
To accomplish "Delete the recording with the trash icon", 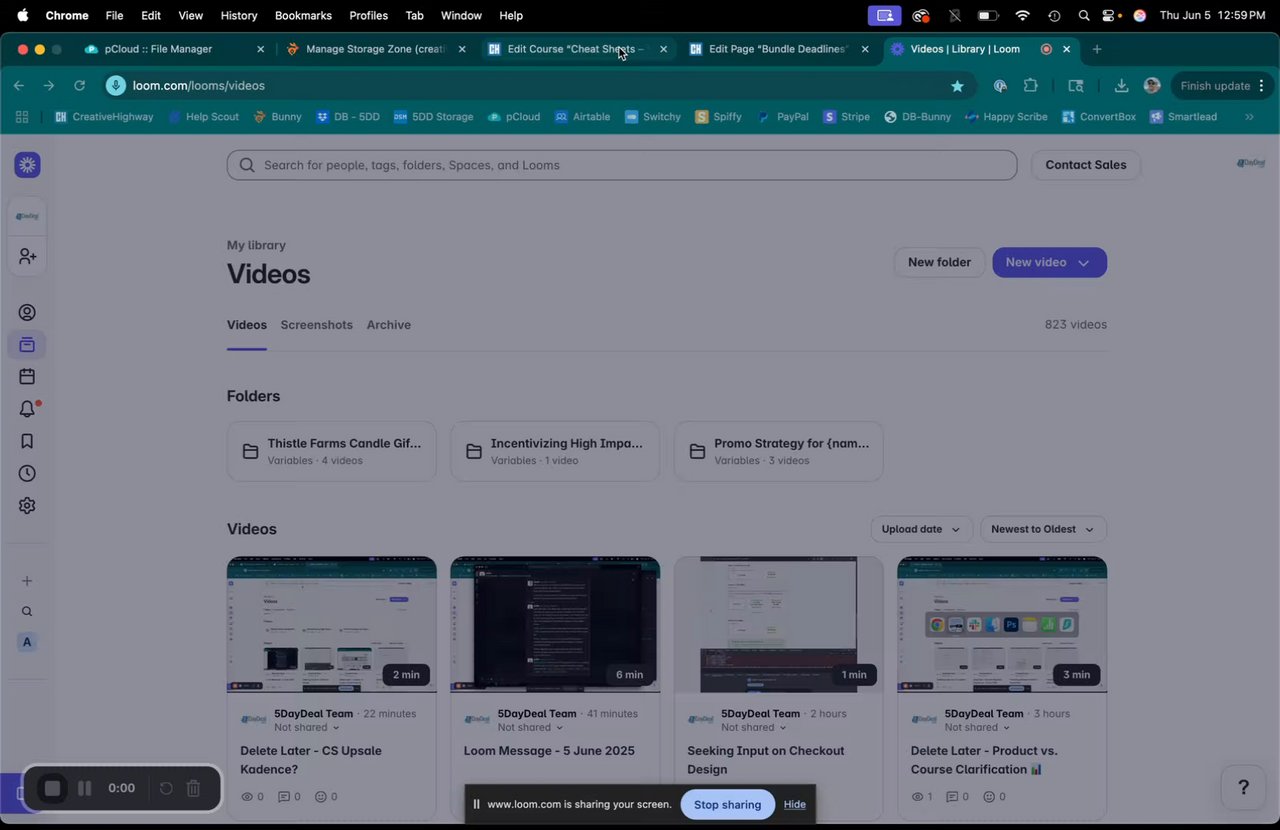I will tap(194, 788).
